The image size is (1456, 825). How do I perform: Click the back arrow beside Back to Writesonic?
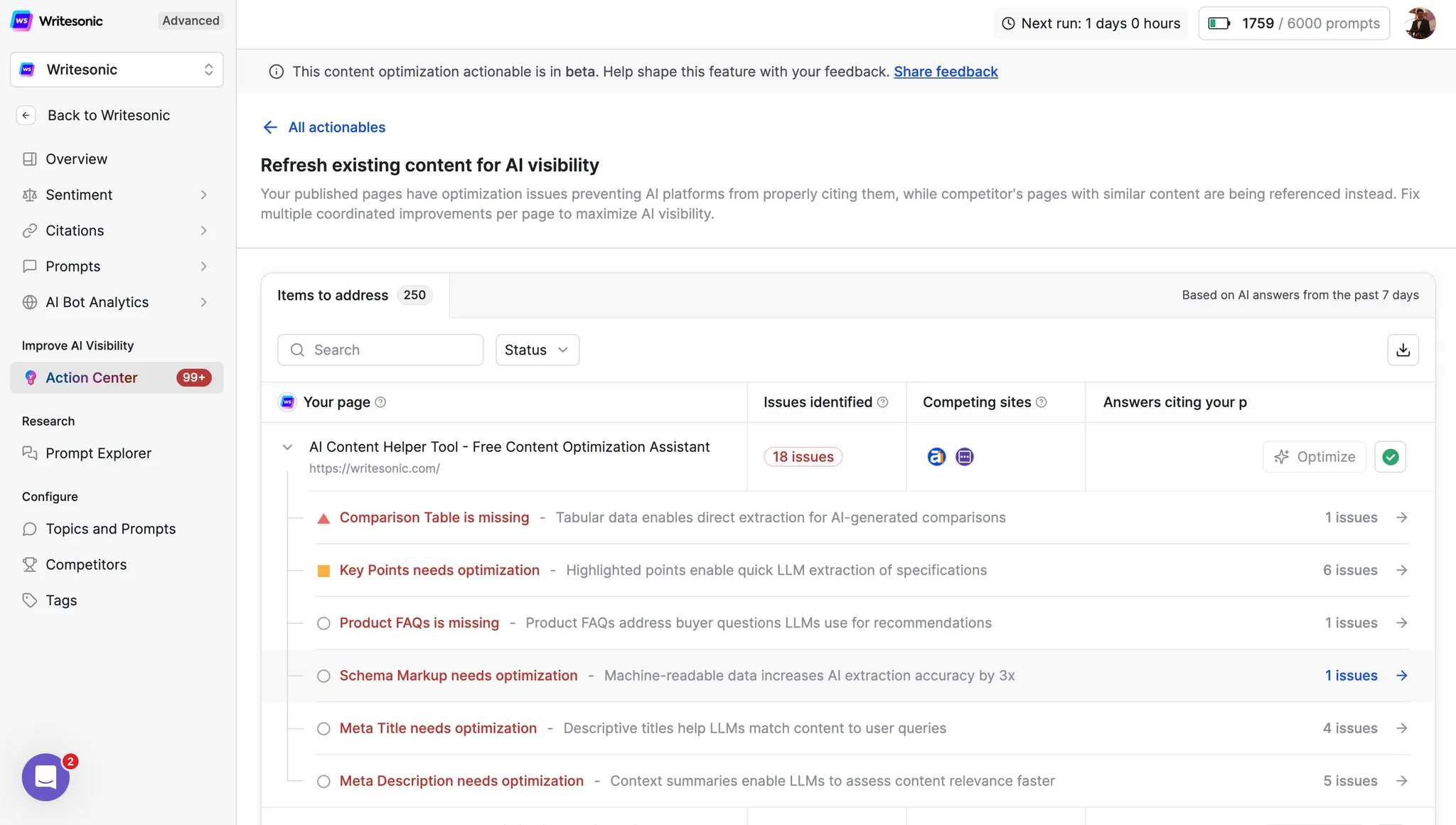[x=26, y=115]
